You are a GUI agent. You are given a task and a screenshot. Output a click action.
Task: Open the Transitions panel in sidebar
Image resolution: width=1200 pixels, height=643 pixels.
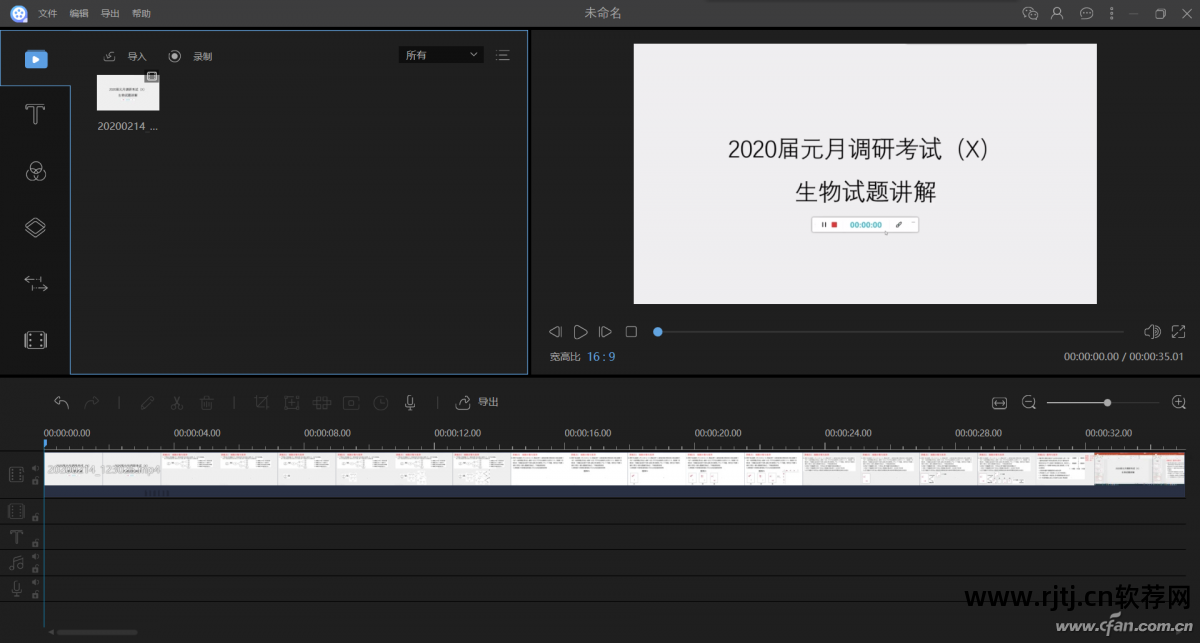point(35,284)
